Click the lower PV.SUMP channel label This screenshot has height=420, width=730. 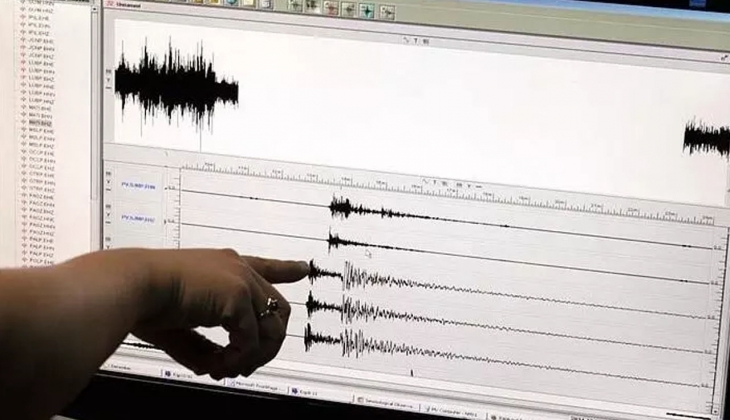tap(138, 218)
